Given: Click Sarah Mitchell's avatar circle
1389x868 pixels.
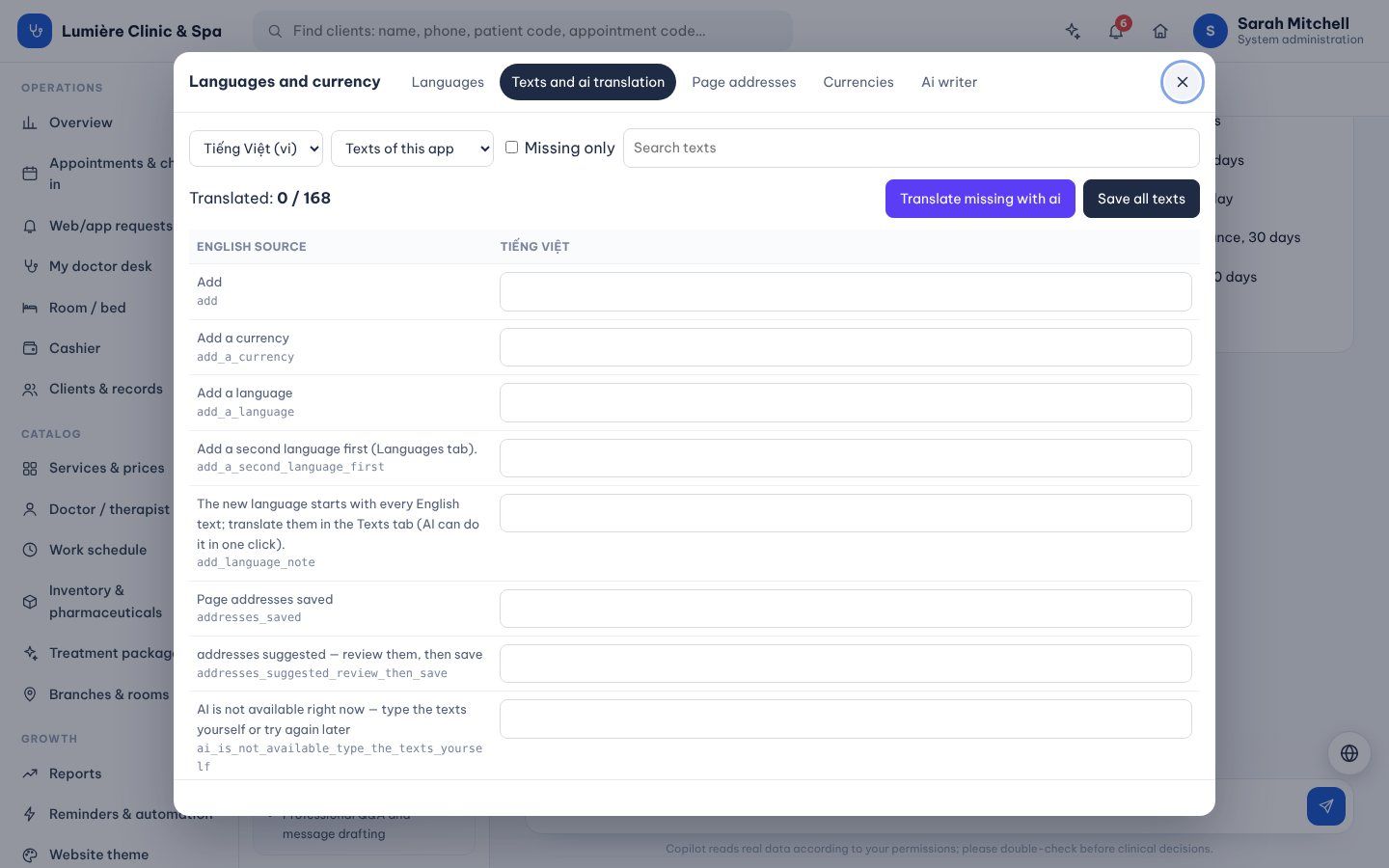Looking at the screenshot, I should [x=1211, y=31].
